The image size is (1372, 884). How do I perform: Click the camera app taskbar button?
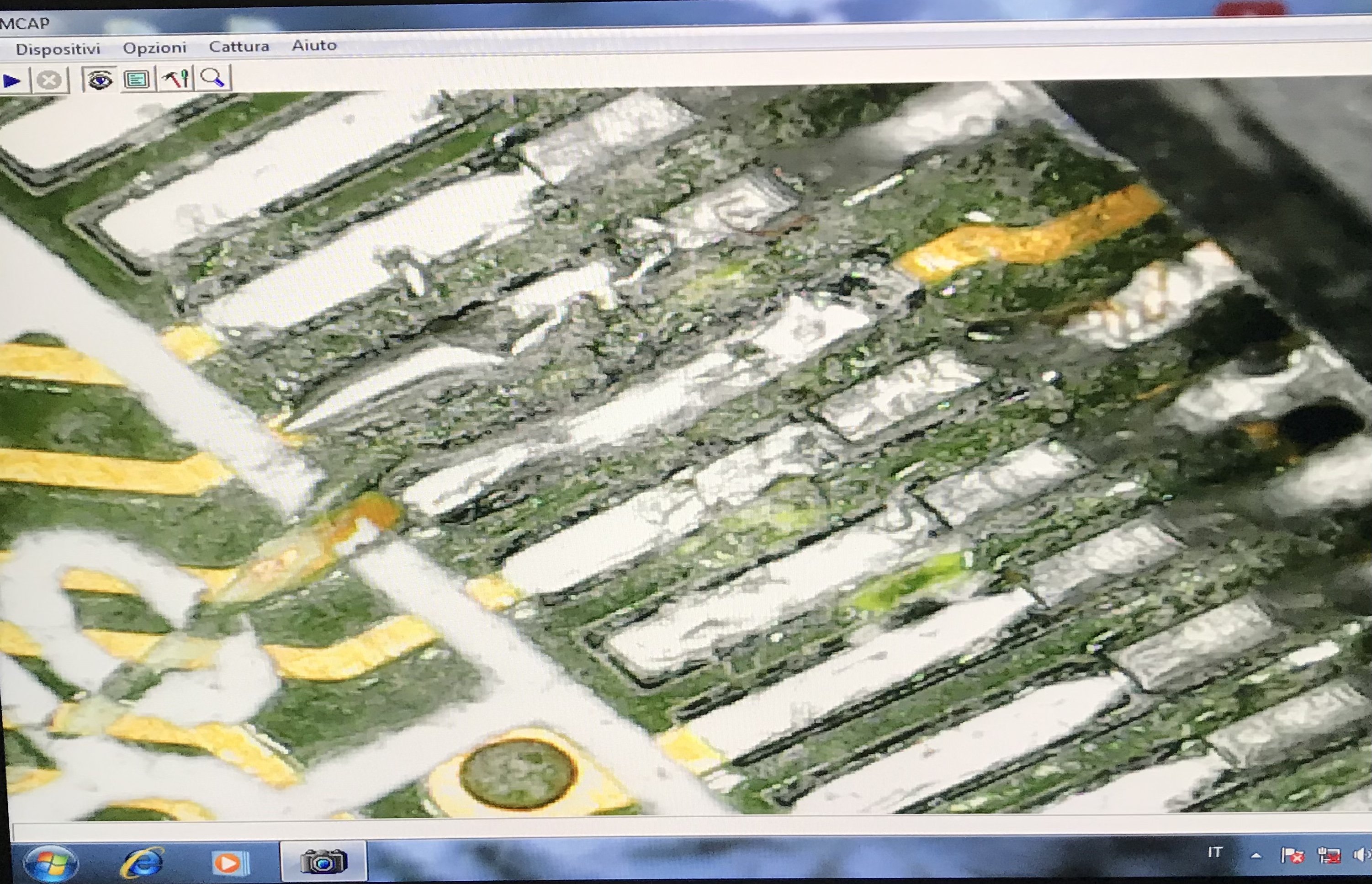[323, 861]
